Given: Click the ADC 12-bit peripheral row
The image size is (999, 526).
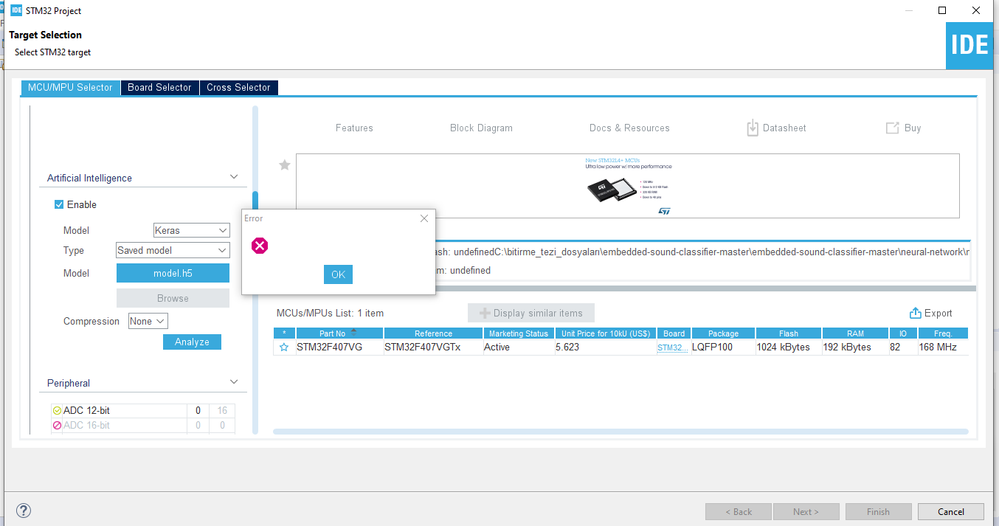Looking at the screenshot, I should [143, 411].
